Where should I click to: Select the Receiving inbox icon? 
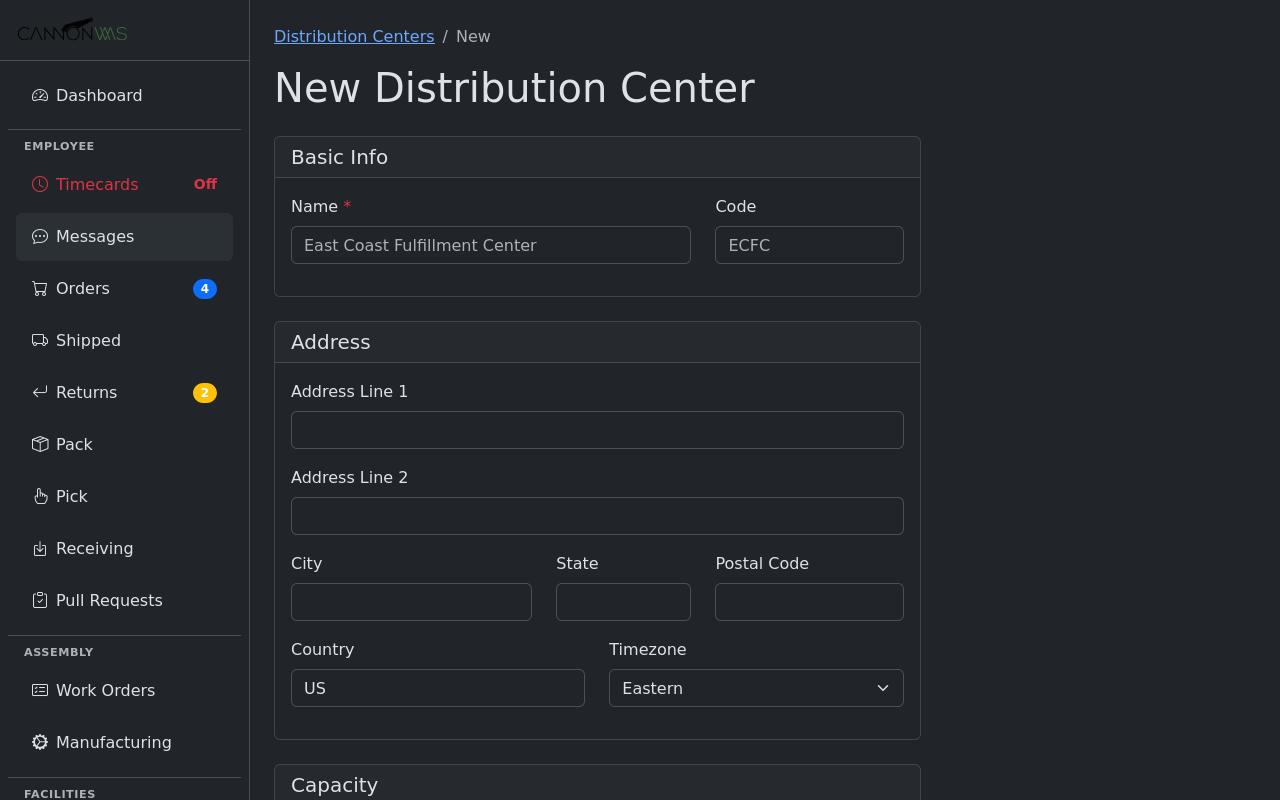39,548
